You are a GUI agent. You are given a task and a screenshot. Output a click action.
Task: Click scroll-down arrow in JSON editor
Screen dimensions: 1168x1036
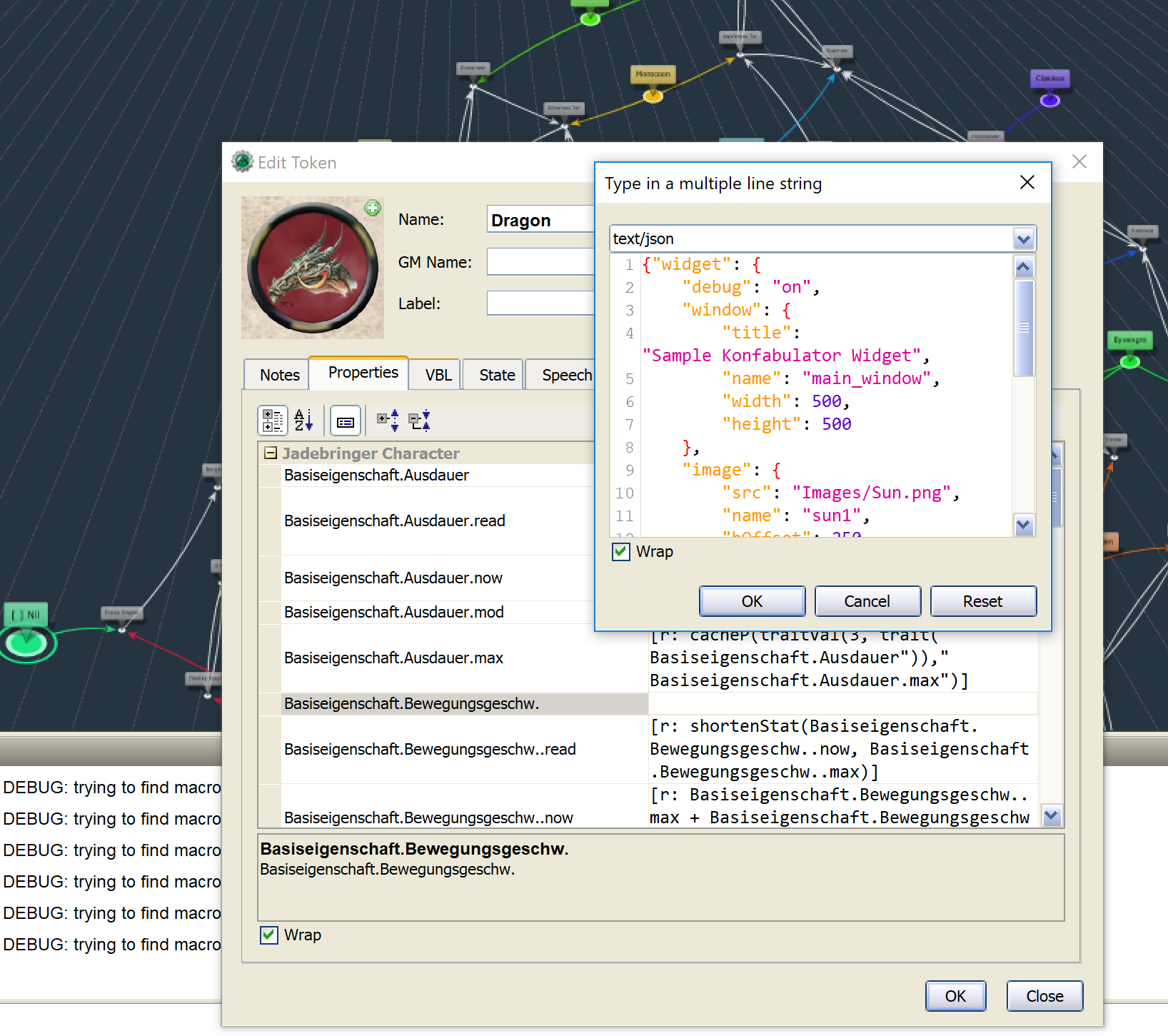click(1023, 525)
